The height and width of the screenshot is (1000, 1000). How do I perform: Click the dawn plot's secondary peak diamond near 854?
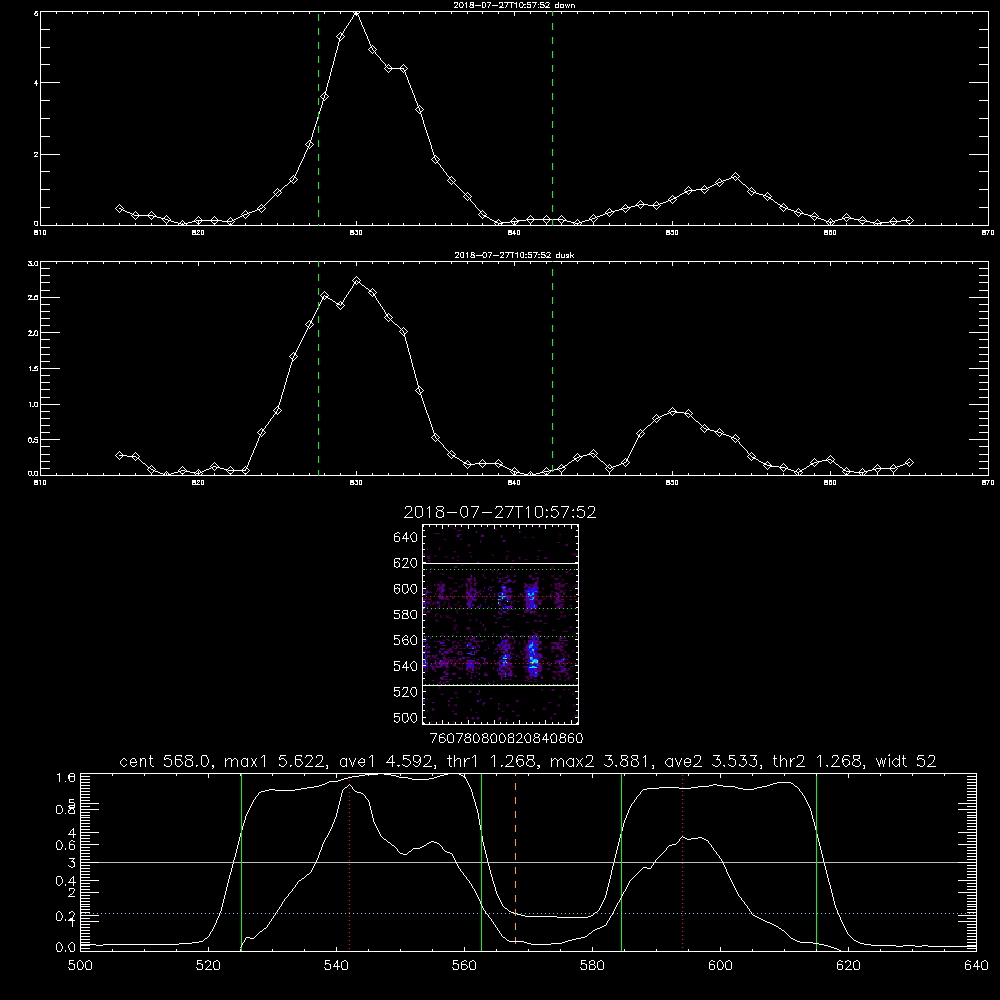click(x=735, y=176)
